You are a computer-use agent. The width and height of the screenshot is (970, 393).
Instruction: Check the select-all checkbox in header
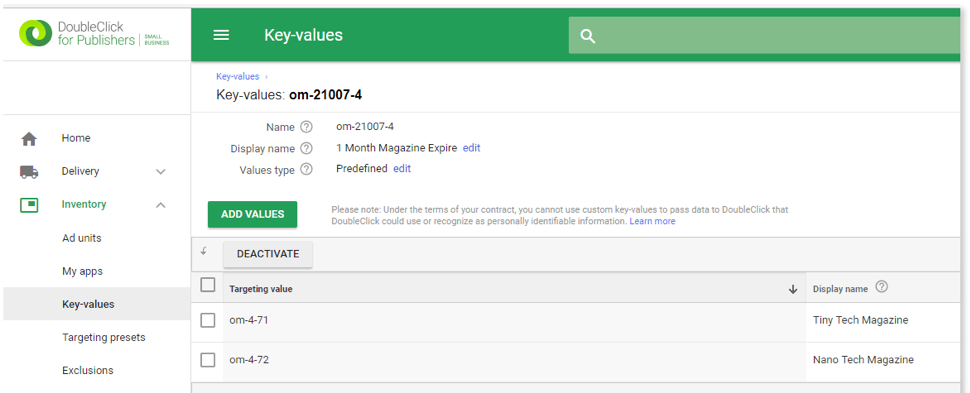coord(208,285)
